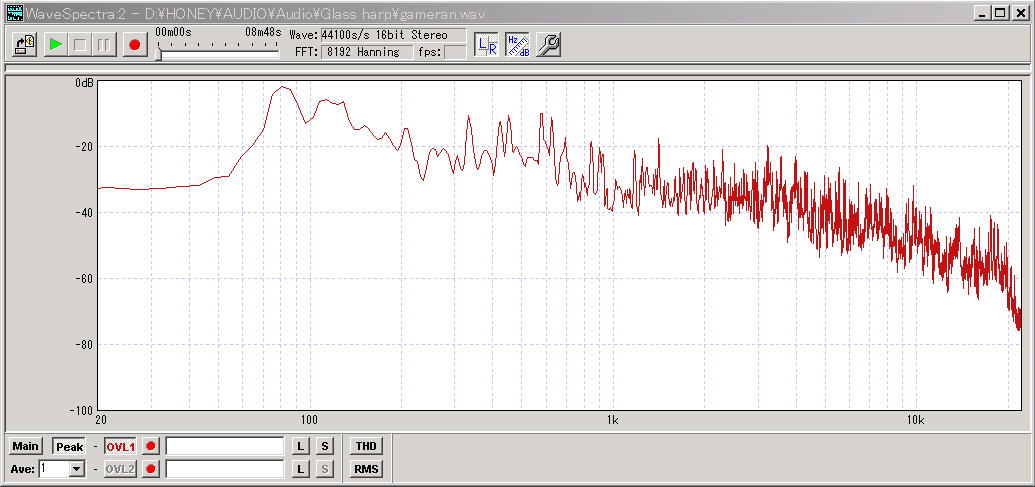
Task: Click the wave format field showing 44100s/s 16bit Stereo
Action: point(393,36)
